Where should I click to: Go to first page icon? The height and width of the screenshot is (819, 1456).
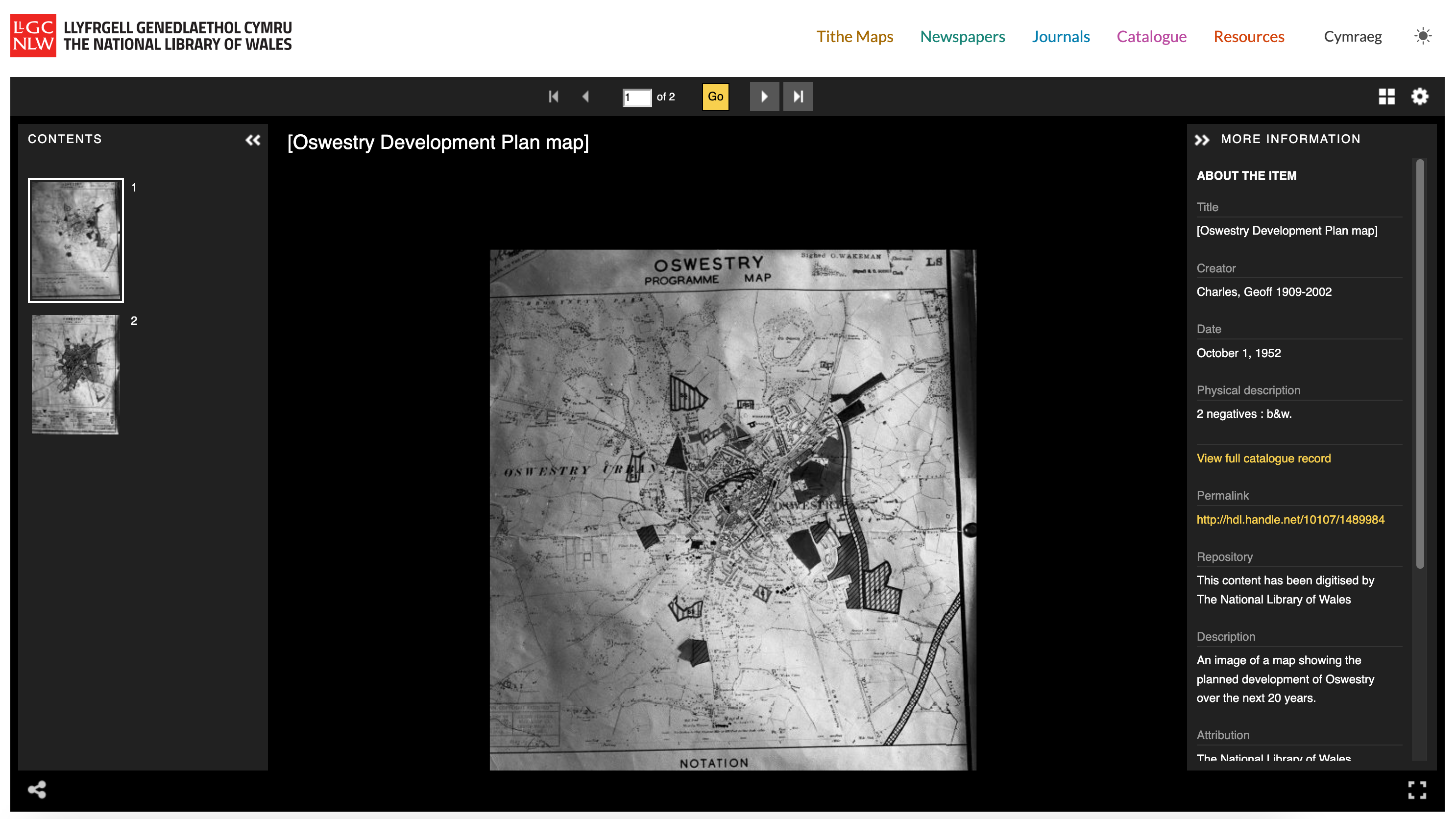tap(553, 96)
